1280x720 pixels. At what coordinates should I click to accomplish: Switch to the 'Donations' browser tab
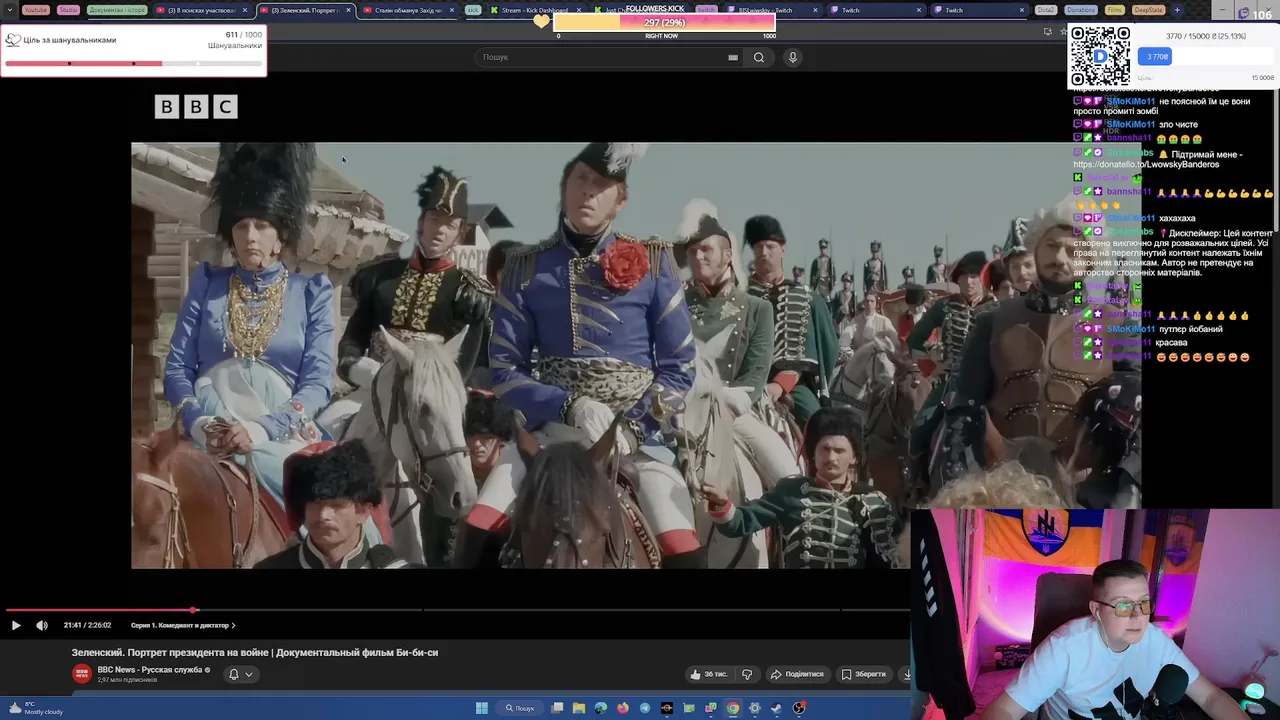tap(1081, 10)
